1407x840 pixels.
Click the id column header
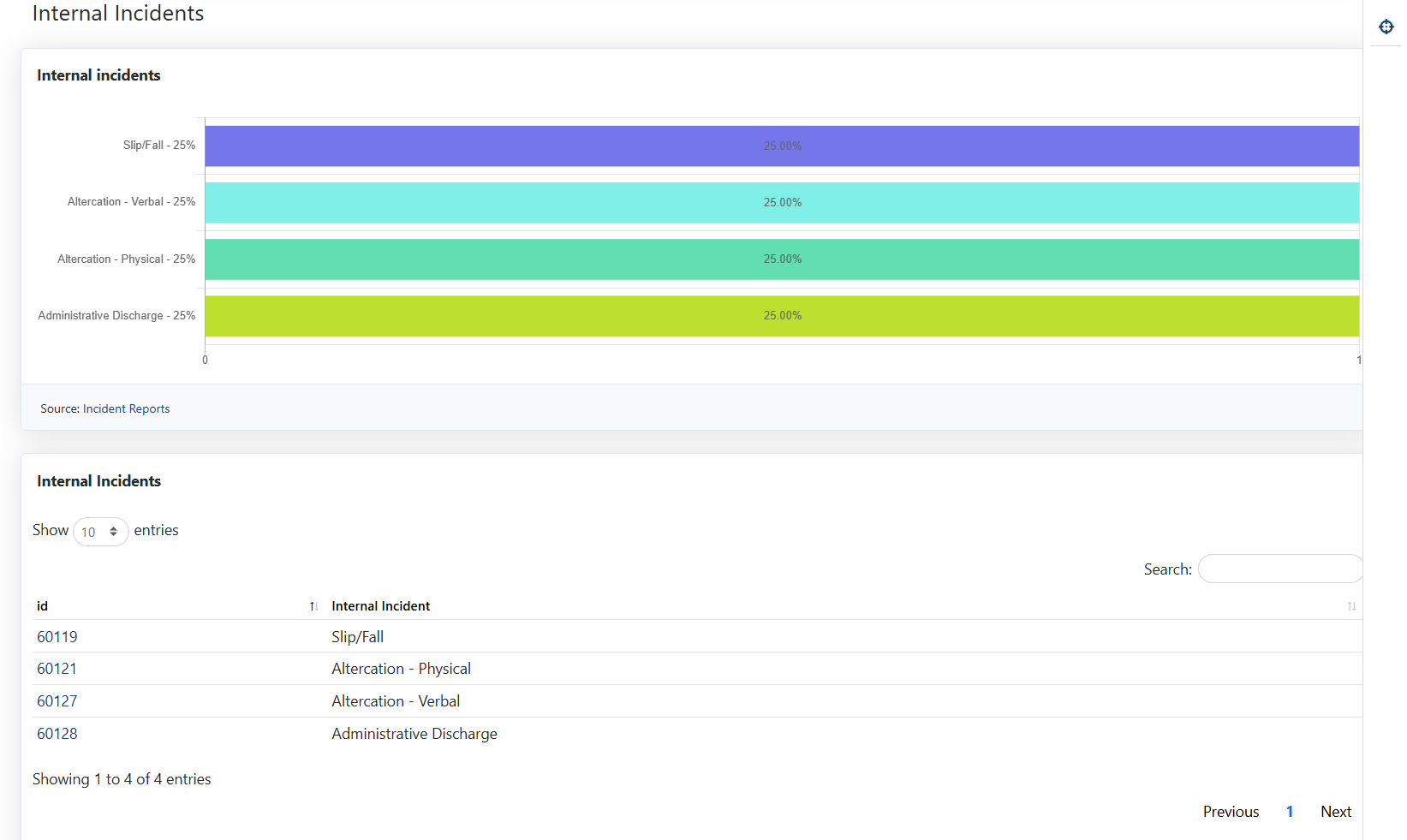(43, 606)
